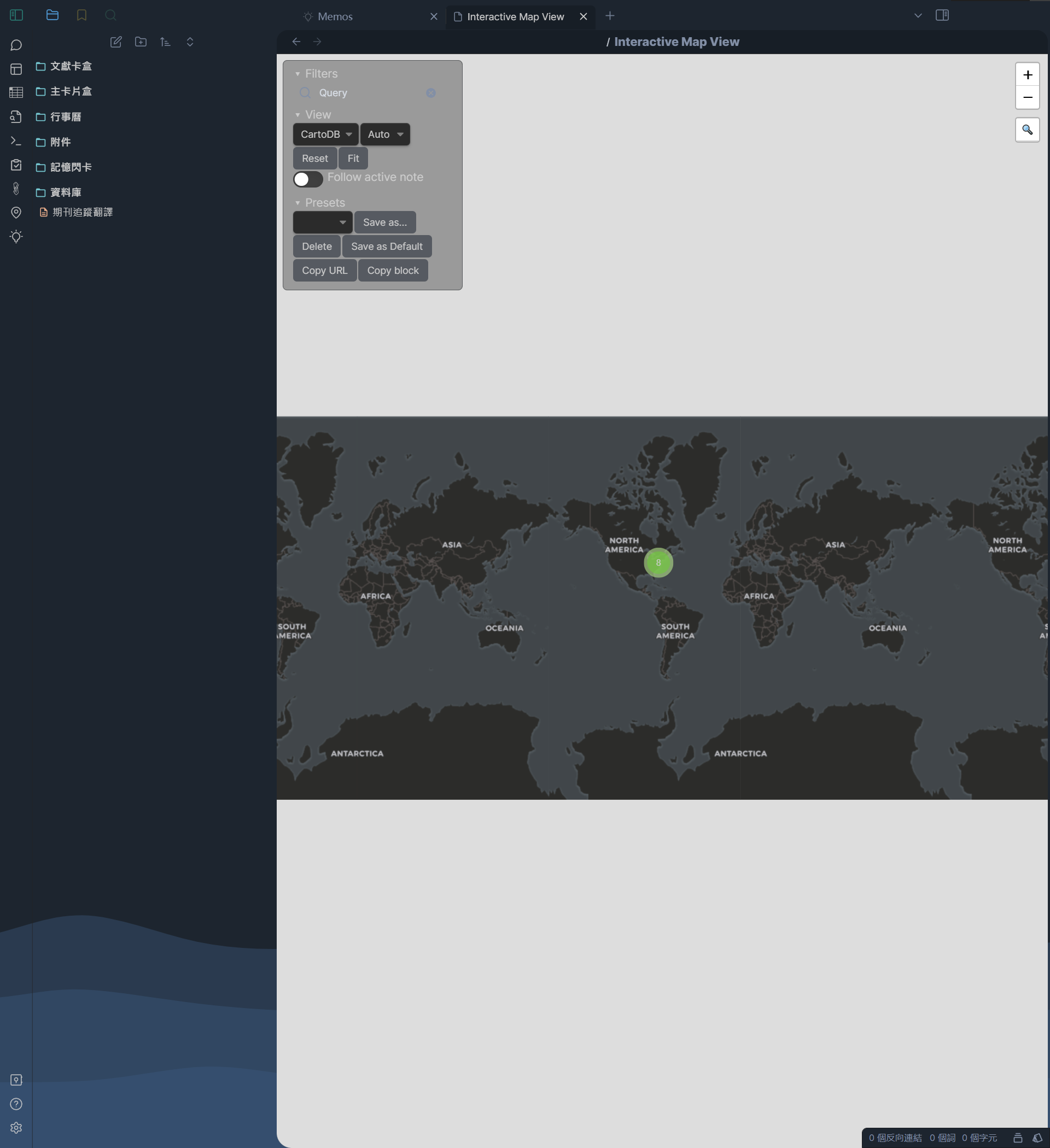This screenshot has width=1050, height=1148.
Task: Start a global search from the sidebar
Action: [110, 15]
